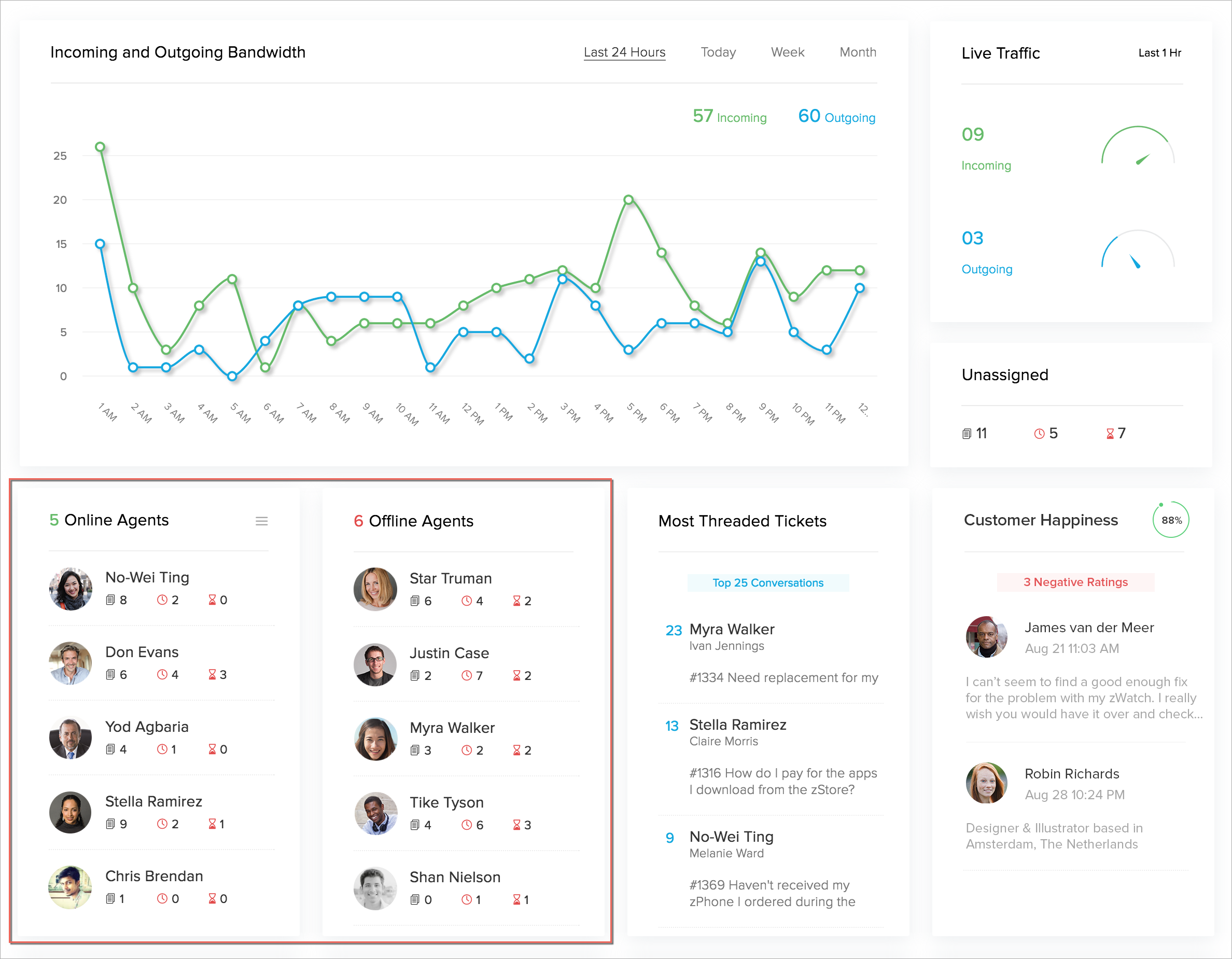
Task: Click the Unassigned hourglass icon
Action: 1110,434
